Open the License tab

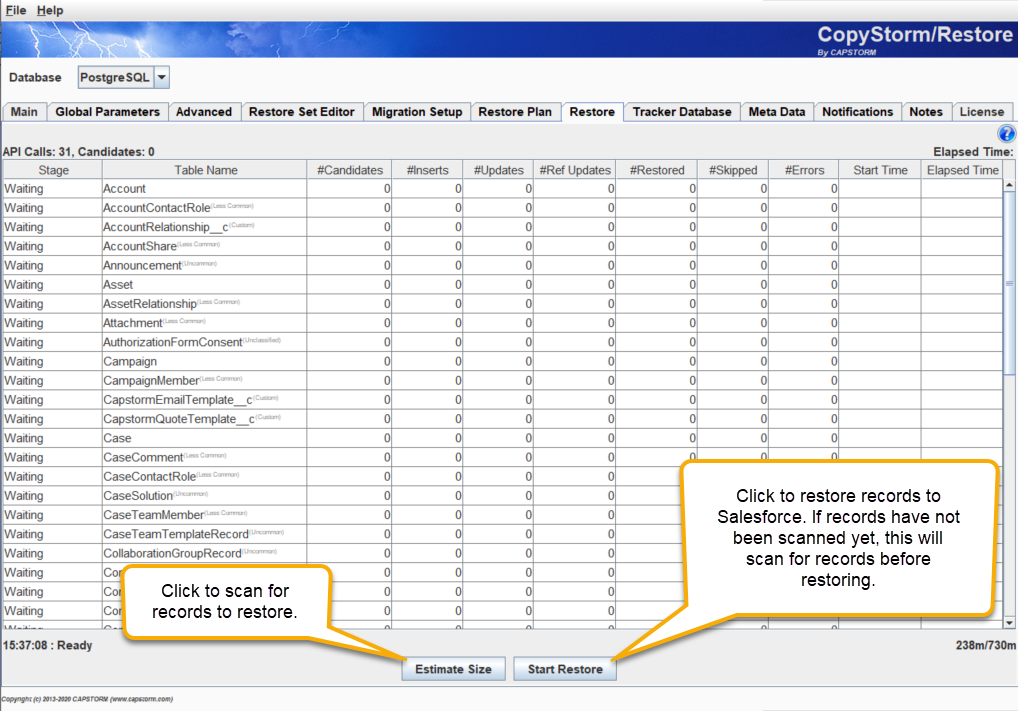[982, 112]
